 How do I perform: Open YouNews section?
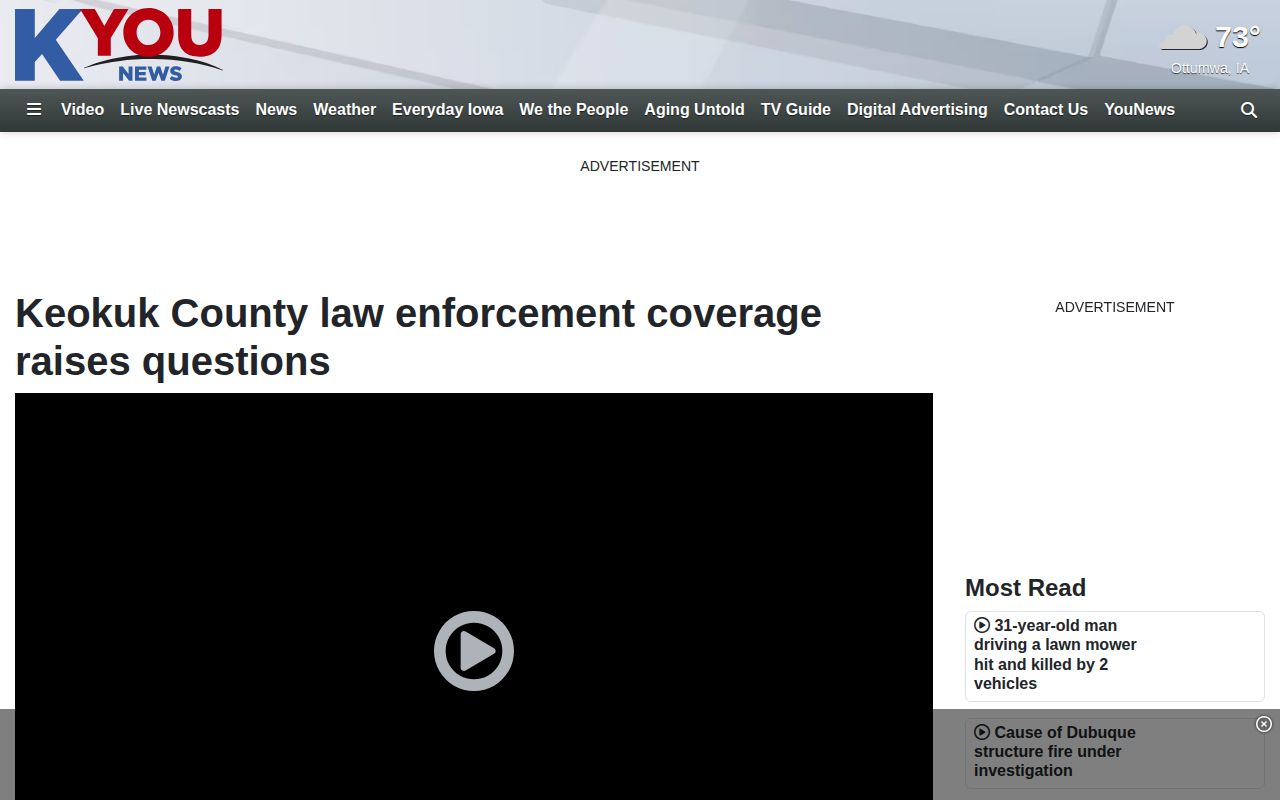(x=1139, y=110)
